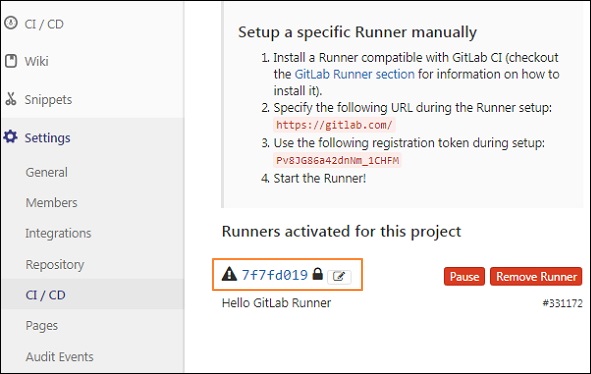This screenshot has height=374, width=591.
Task: Click the https://gitlab.com/ URL code text
Action: click(x=334, y=125)
